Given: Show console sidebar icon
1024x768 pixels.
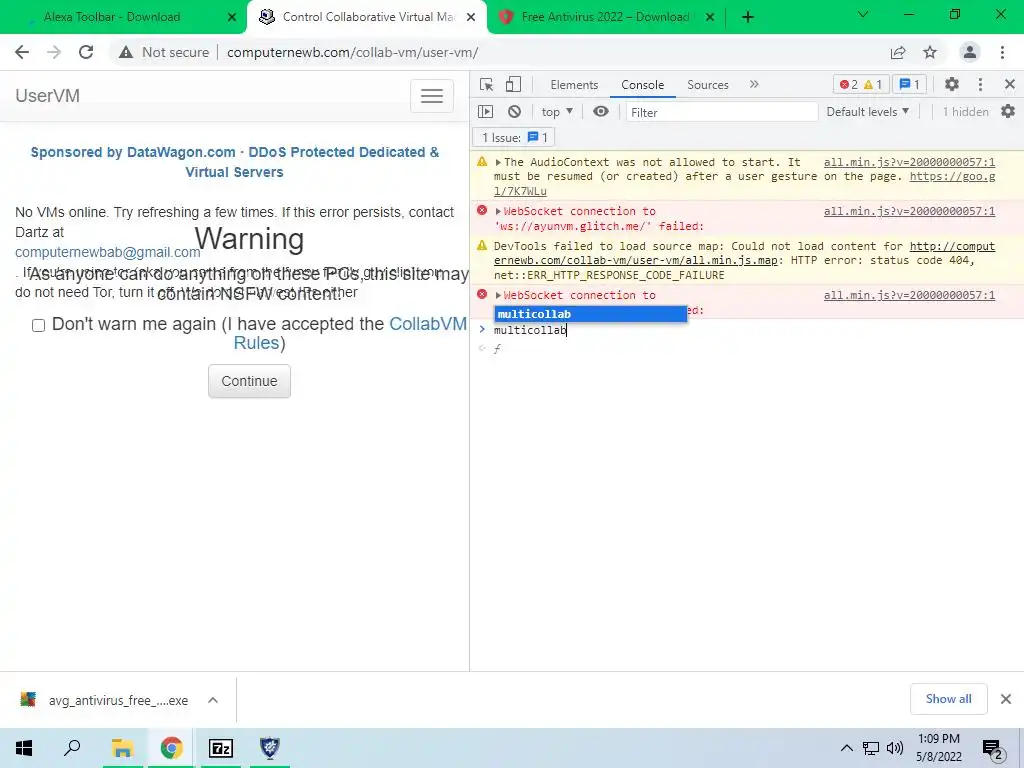Looking at the screenshot, I should [x=486, y=112].
